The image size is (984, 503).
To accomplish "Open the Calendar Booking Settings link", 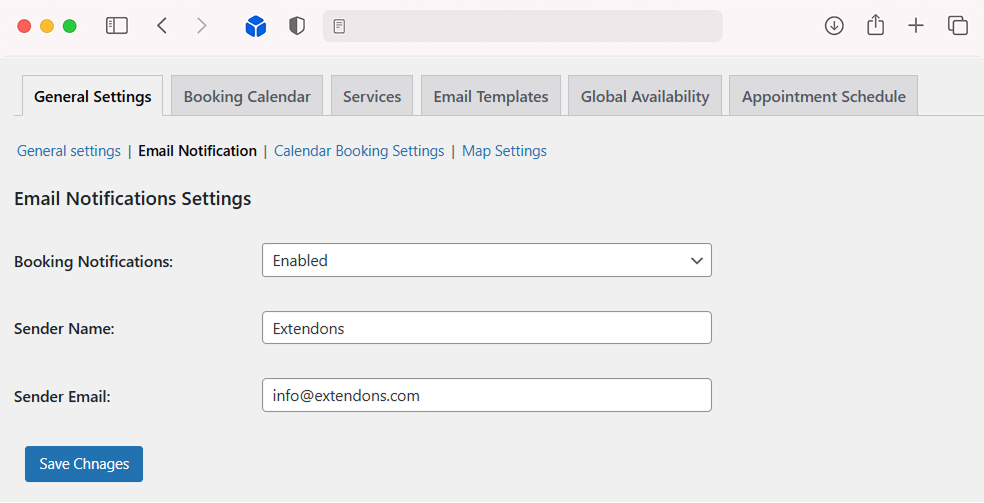I will (359, 151).
